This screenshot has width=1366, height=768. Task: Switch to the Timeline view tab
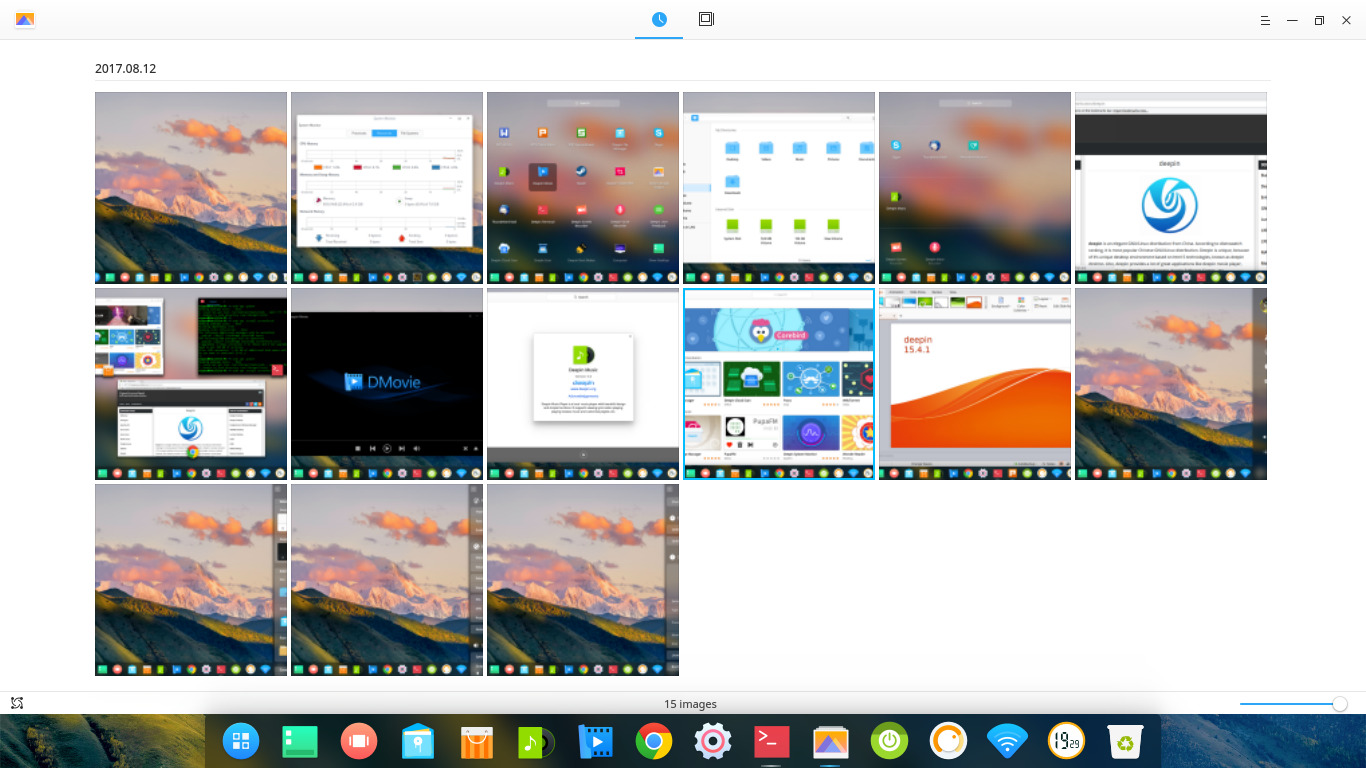(658, 19)
